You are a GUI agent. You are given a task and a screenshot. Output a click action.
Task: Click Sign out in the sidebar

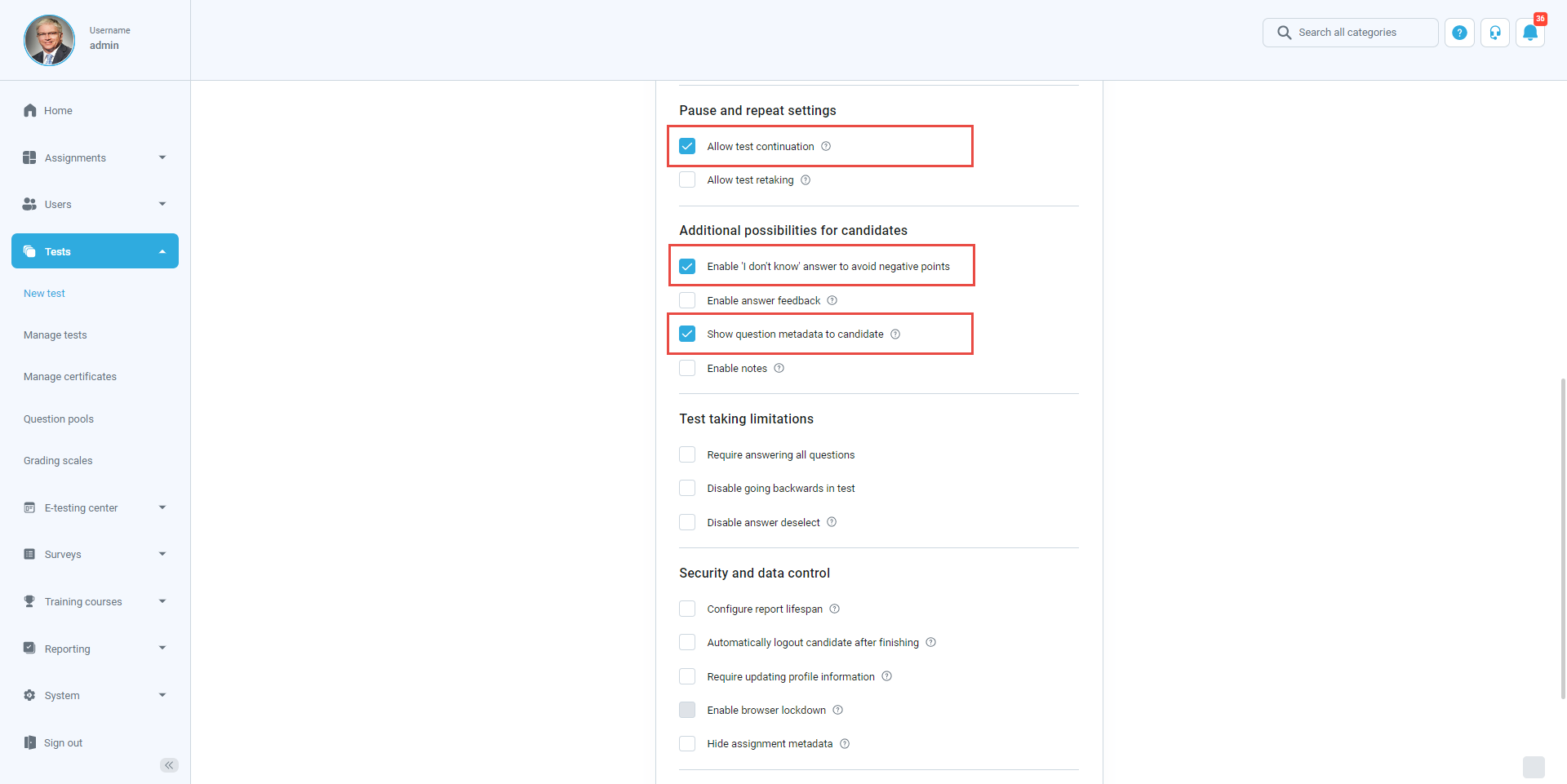(63, 743)
